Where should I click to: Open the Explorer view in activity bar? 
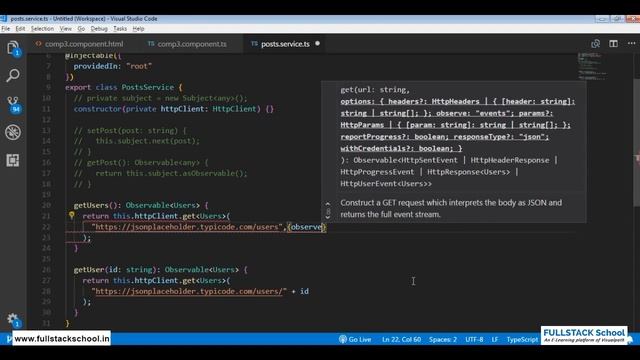13,48
